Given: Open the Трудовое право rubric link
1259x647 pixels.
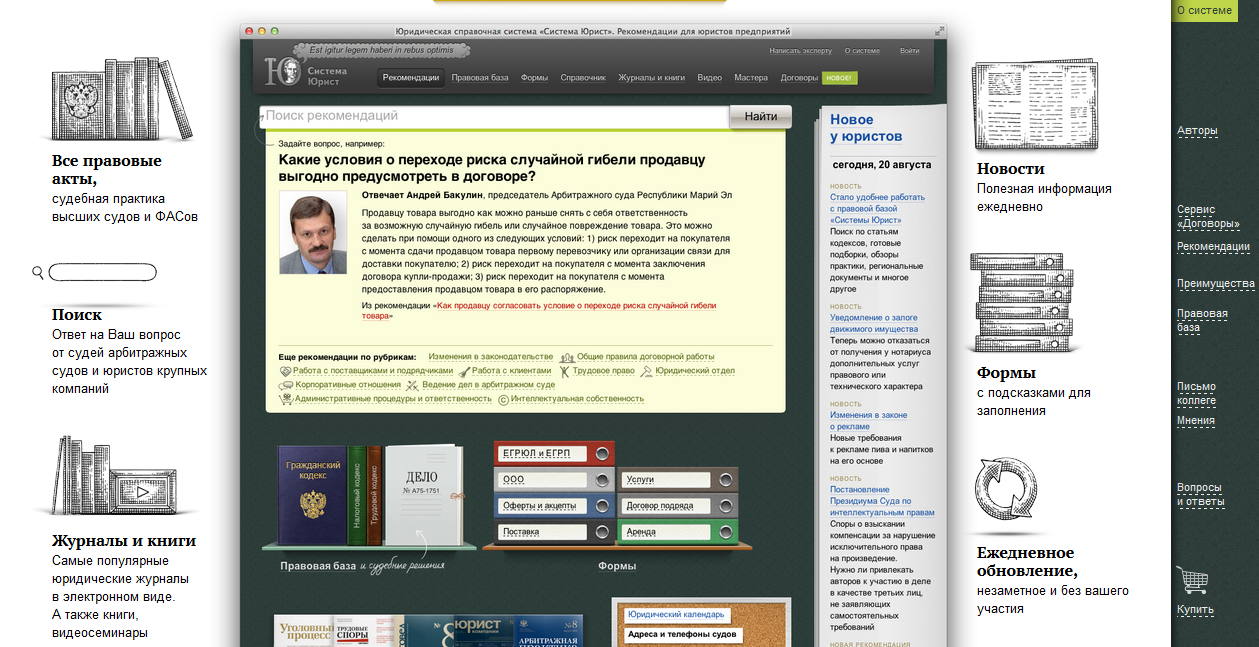Looking at the screenshot, I should coord(603,371).
